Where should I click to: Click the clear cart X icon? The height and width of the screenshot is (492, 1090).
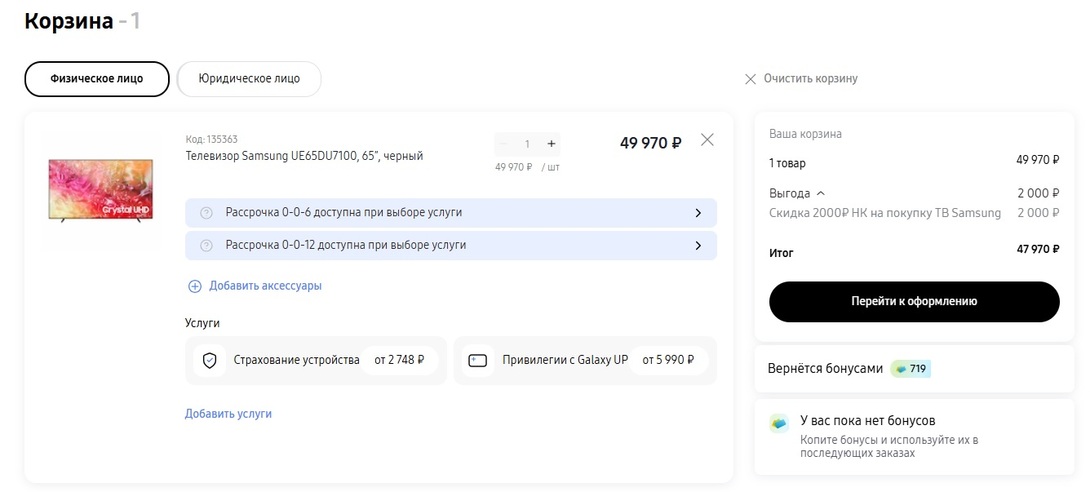(750, 79)
